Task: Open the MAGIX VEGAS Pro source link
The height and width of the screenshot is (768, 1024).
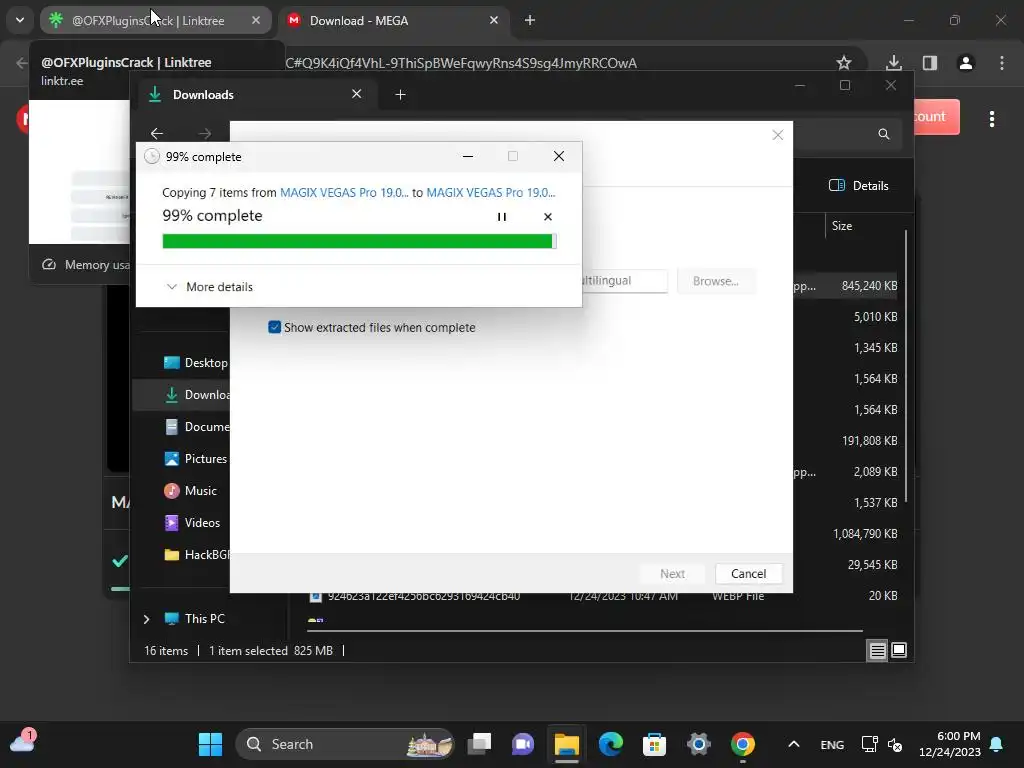Action: pos(344,193)
